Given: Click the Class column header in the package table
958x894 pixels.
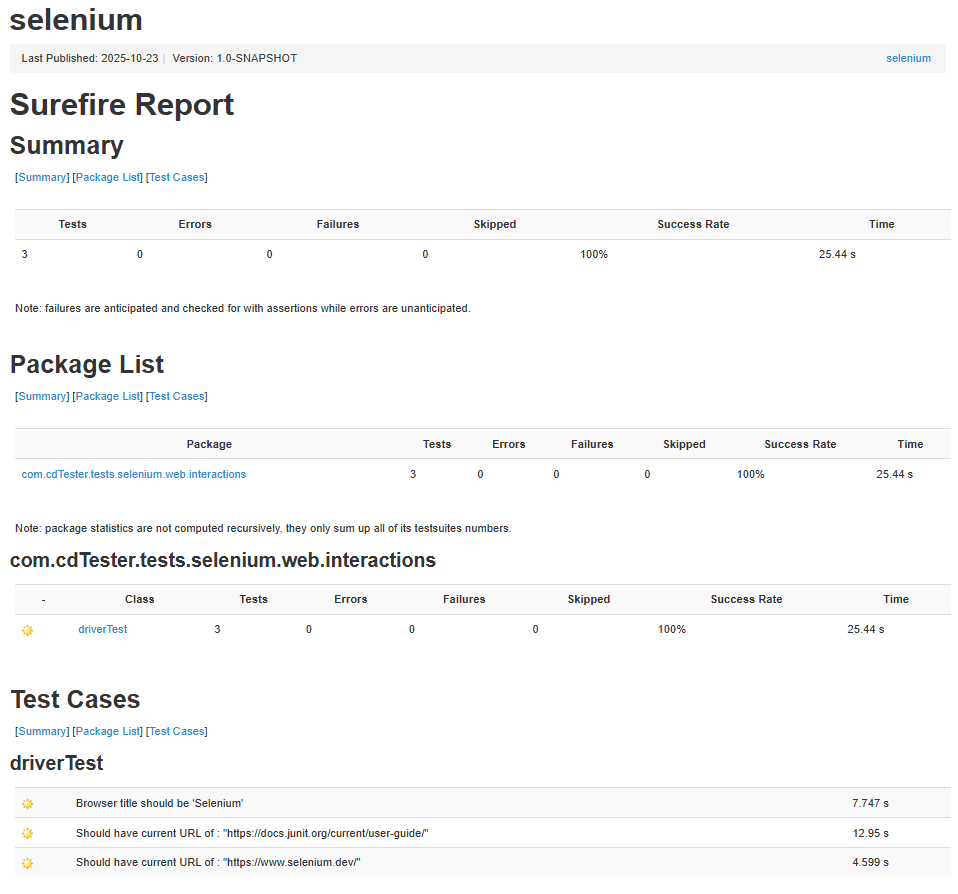Looking at the screenshot, I should (139, 599).
